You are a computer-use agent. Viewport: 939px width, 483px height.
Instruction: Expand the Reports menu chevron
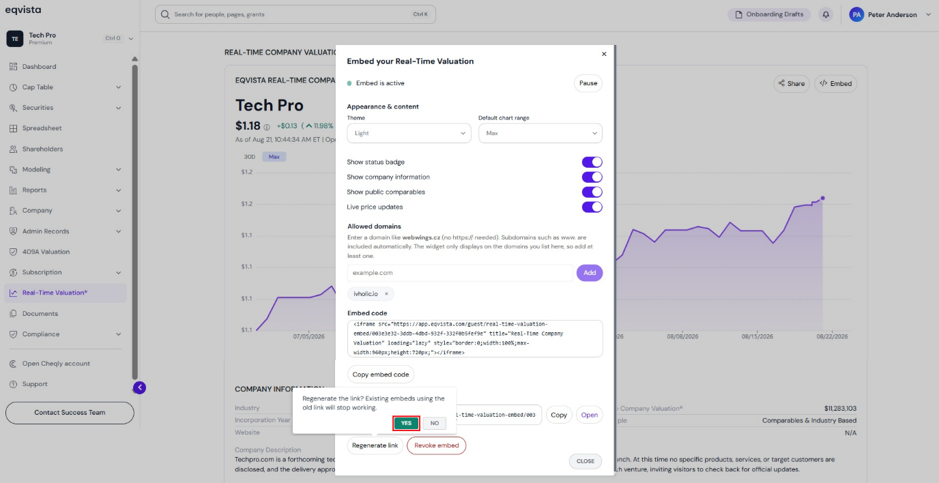[119, 190]
